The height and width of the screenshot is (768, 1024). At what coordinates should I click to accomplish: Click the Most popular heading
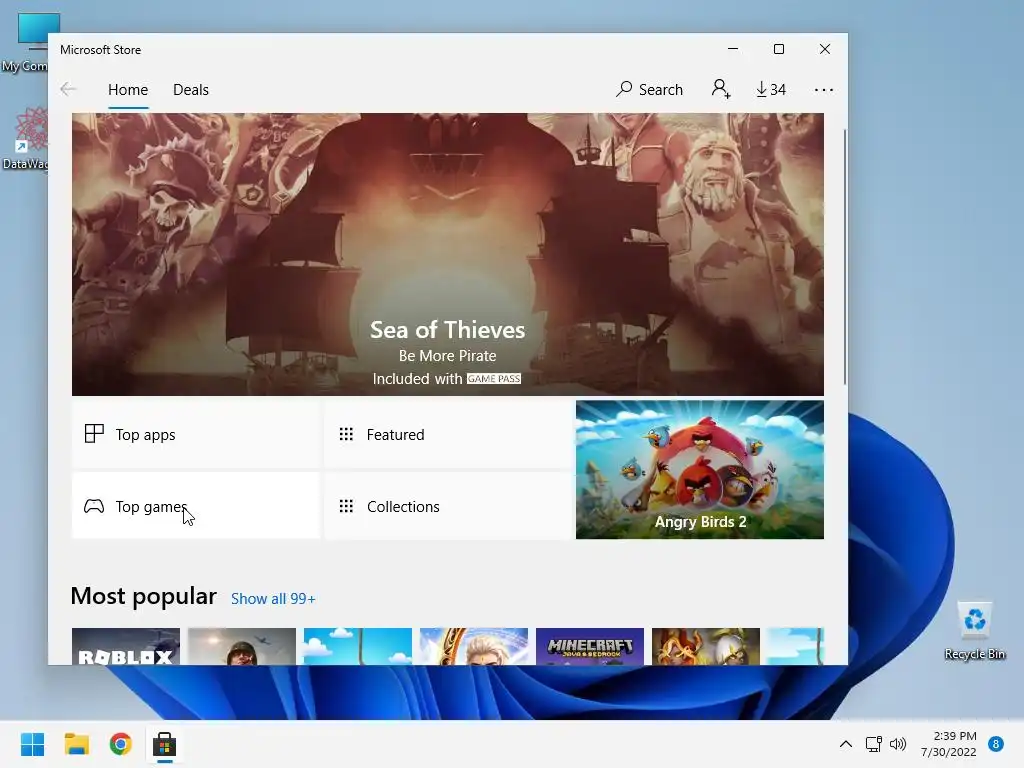[144, 596]
